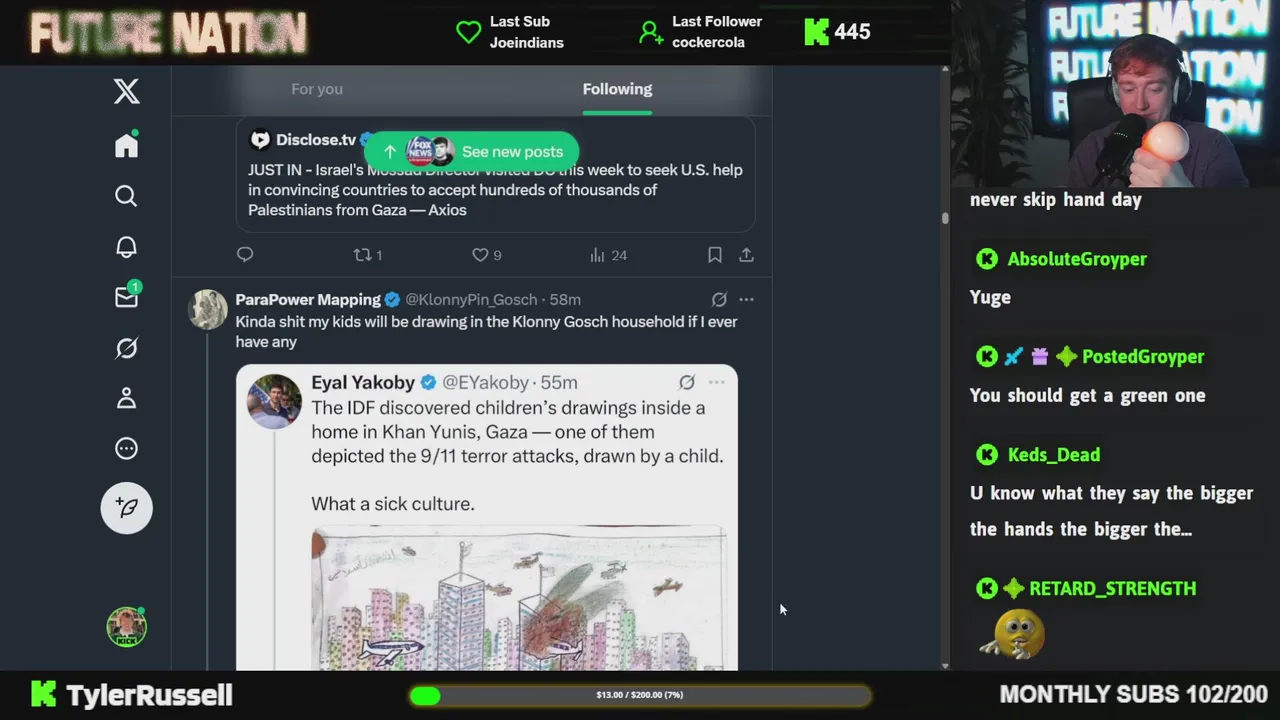This screenshot has height=720, width=1280.
Task: Open more options on Eyal Yakoby post
Action: 716,382
